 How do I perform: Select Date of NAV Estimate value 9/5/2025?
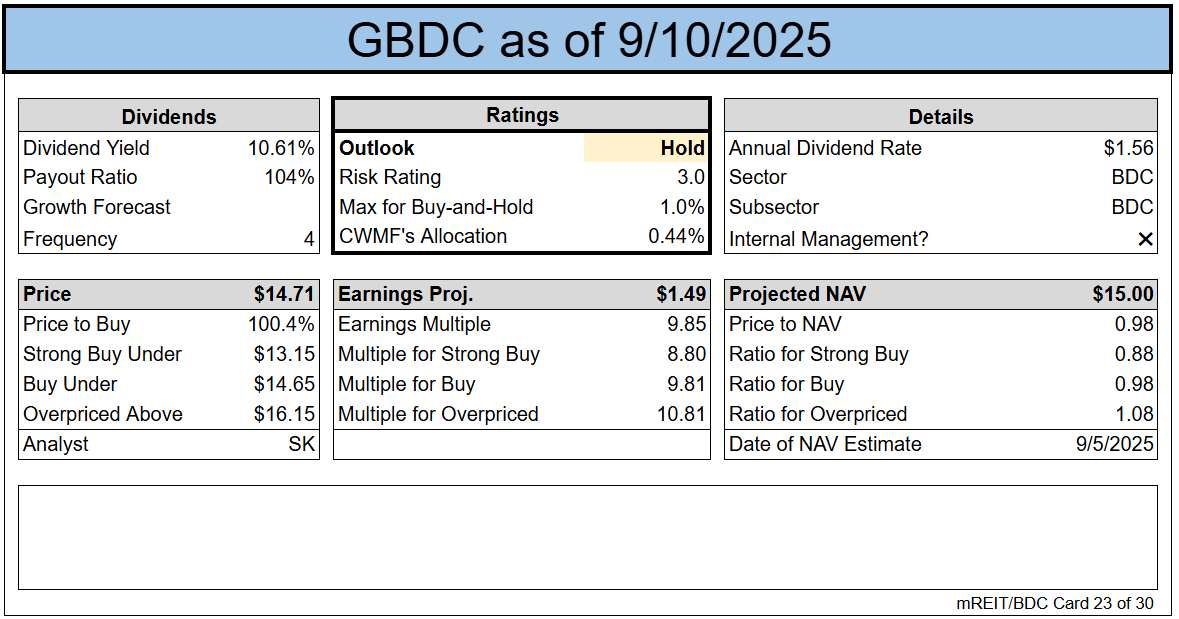point(1114,445)
